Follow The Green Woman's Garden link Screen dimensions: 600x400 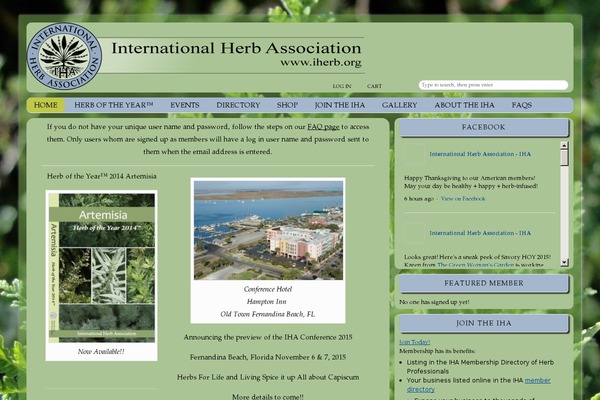[x=475, y=265]
